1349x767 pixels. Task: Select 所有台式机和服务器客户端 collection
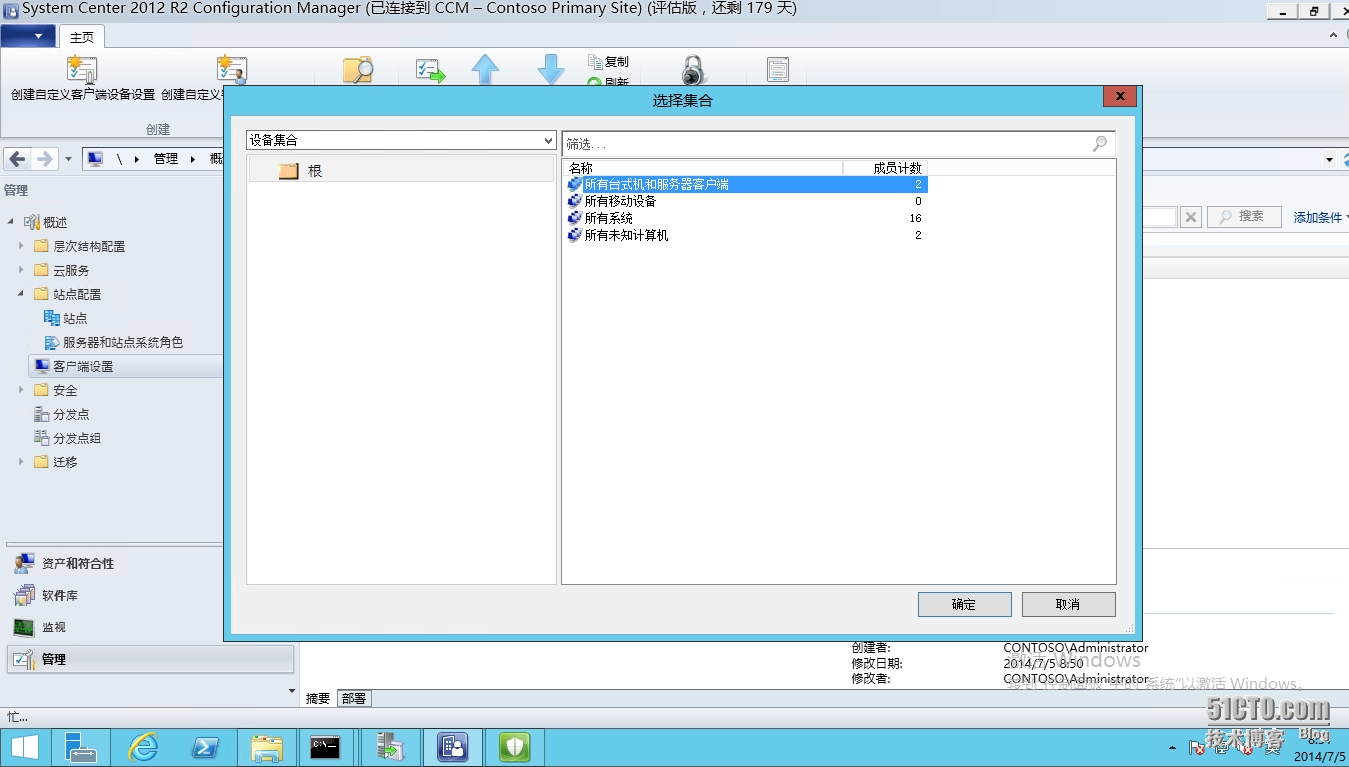(x=746, y=184)
